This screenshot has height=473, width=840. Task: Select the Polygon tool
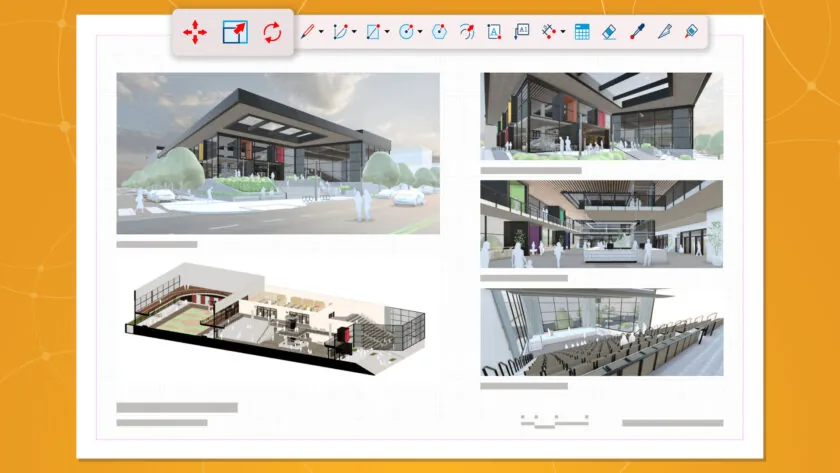pos(438,32)
